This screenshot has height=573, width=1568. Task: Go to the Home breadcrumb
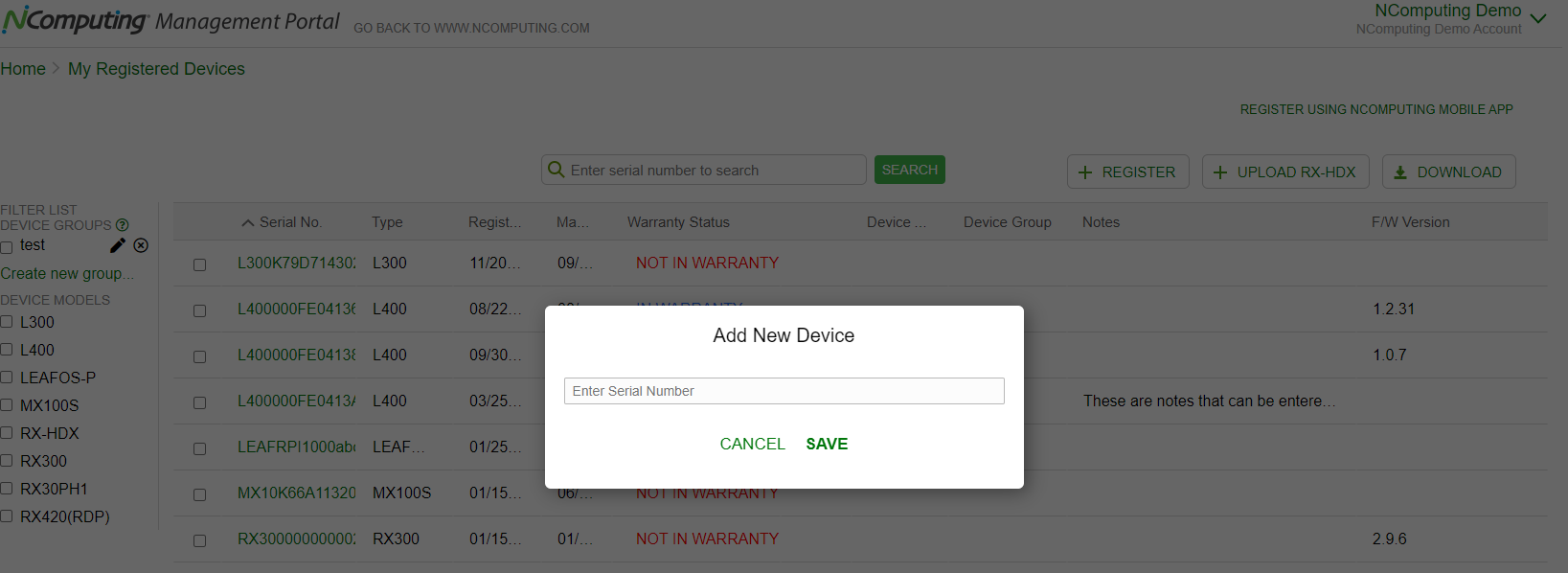pos(23,69)
